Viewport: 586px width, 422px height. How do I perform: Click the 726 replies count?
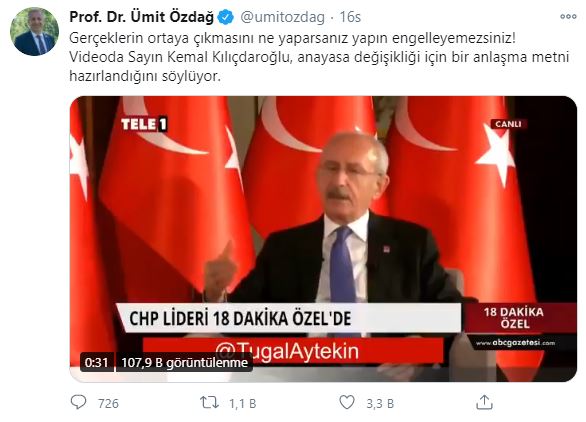[108, 403]
